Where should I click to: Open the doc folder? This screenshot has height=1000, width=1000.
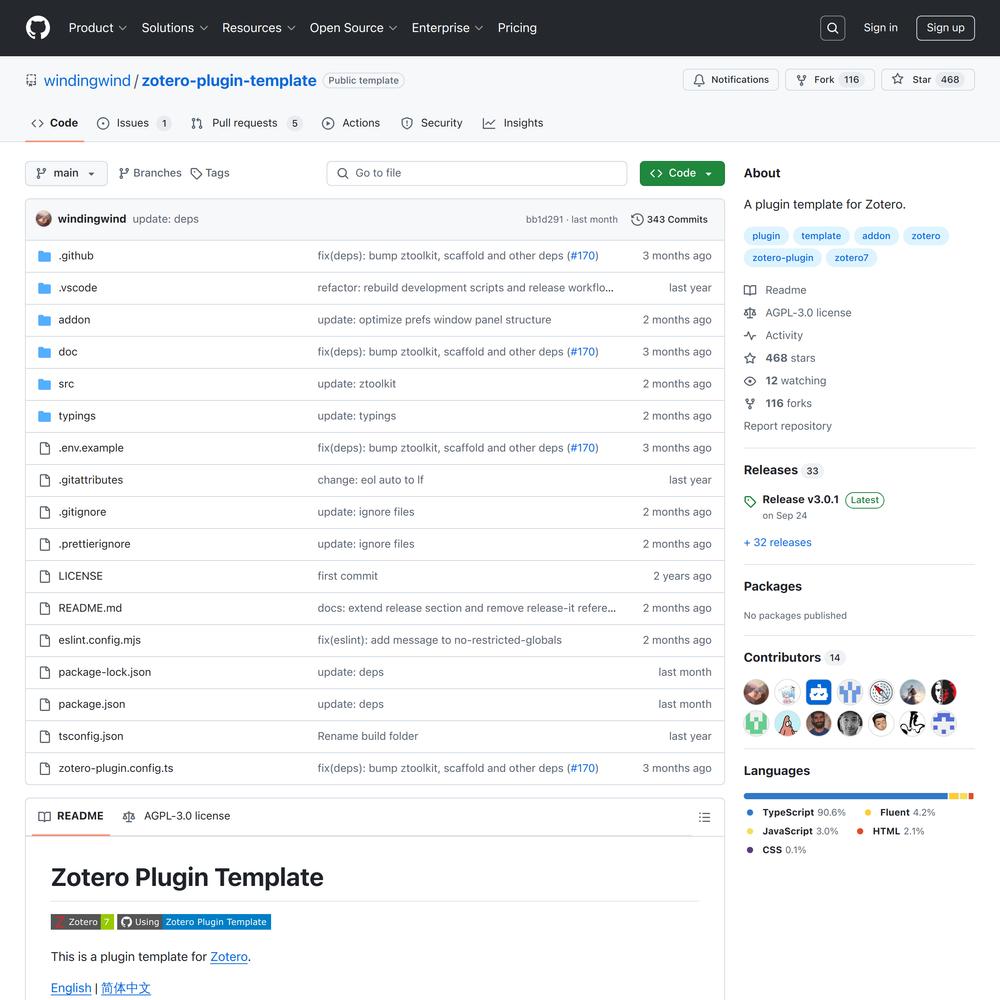[68, 351]
